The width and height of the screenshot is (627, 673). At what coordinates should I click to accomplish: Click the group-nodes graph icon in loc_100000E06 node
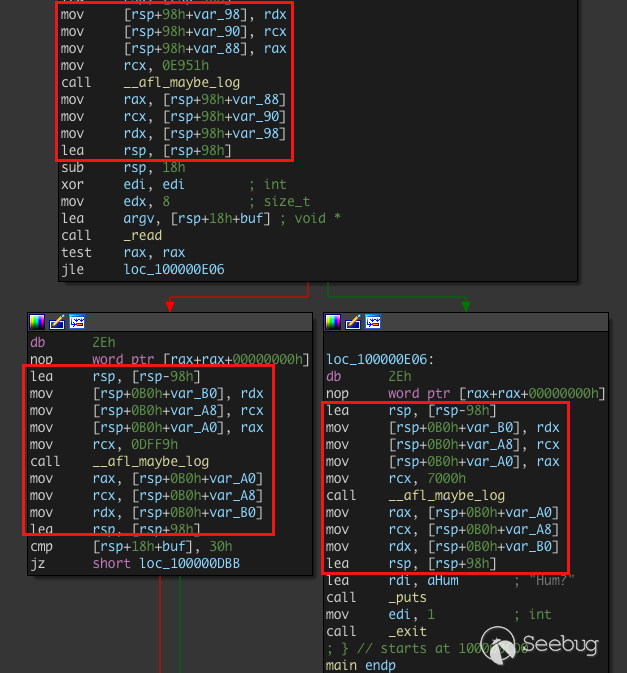tap(373, 321)
